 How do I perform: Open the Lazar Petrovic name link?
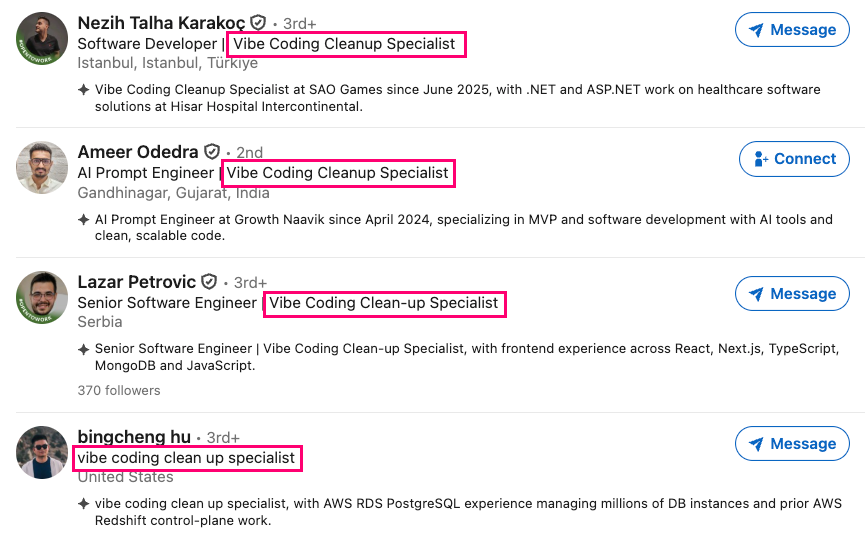[137, 282]
